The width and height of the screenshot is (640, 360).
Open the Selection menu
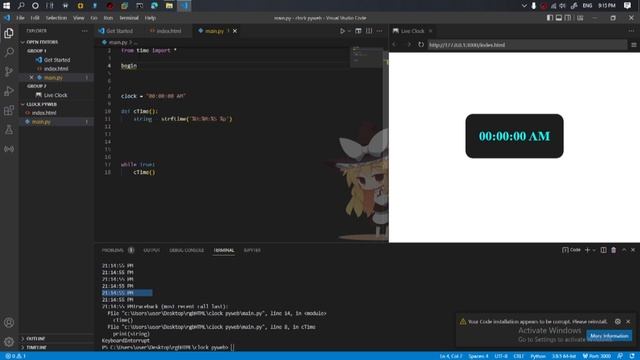click(x=56, y=18)
